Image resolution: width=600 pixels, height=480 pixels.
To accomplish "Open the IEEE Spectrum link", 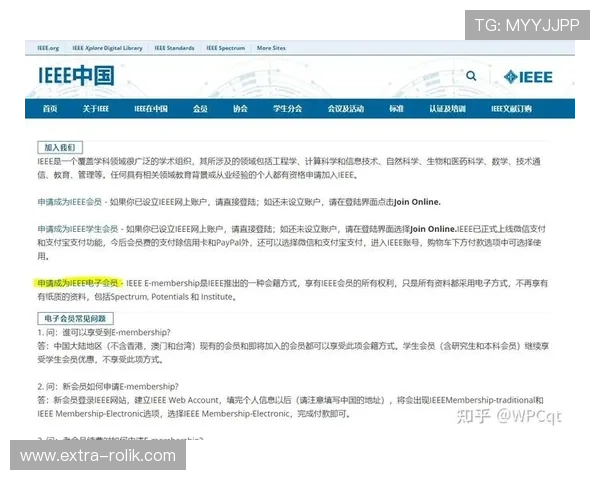I will (225, 48).
